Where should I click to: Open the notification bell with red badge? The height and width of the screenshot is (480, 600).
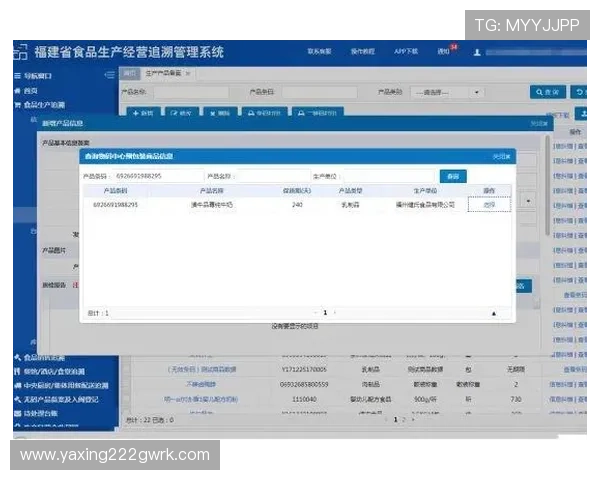click(447, 50)
